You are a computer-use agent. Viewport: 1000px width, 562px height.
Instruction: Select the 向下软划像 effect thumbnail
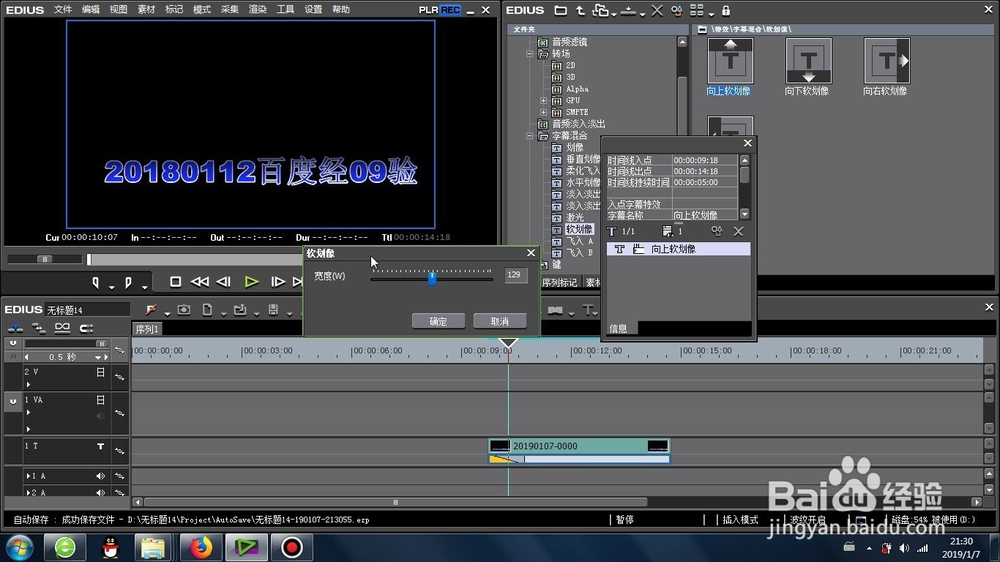click(x=808, y=61)
